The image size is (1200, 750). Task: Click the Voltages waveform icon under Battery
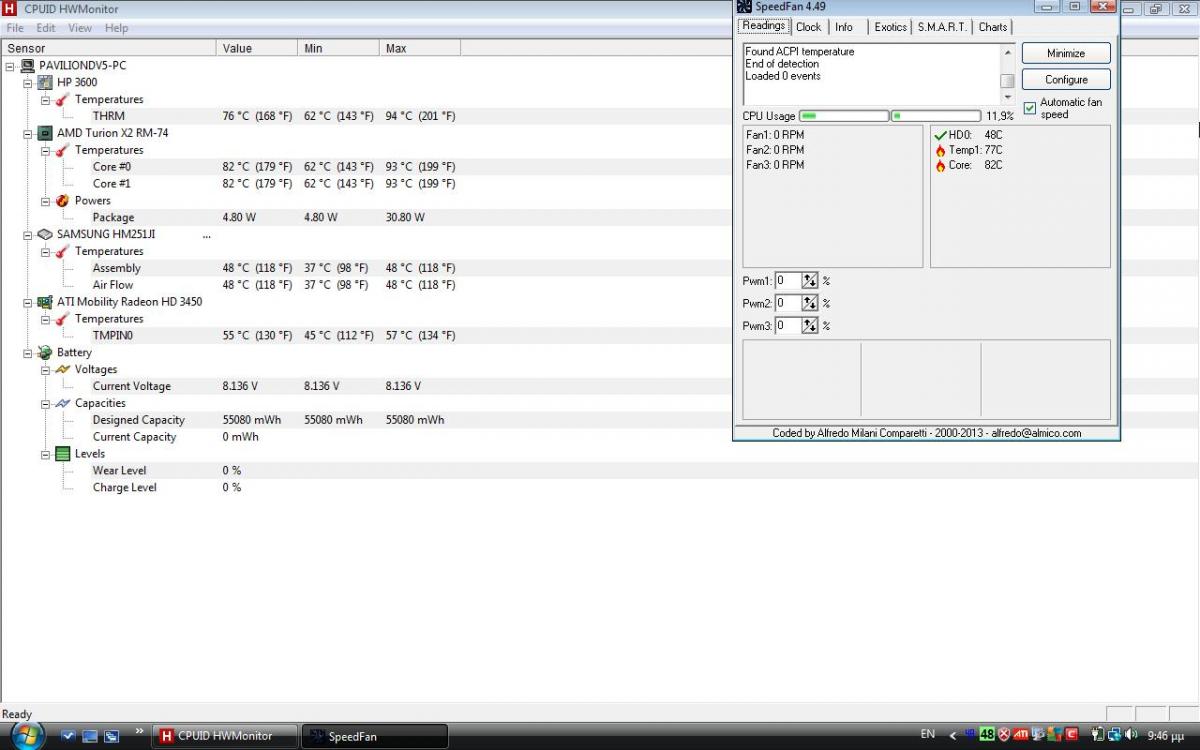coord(63,369)
